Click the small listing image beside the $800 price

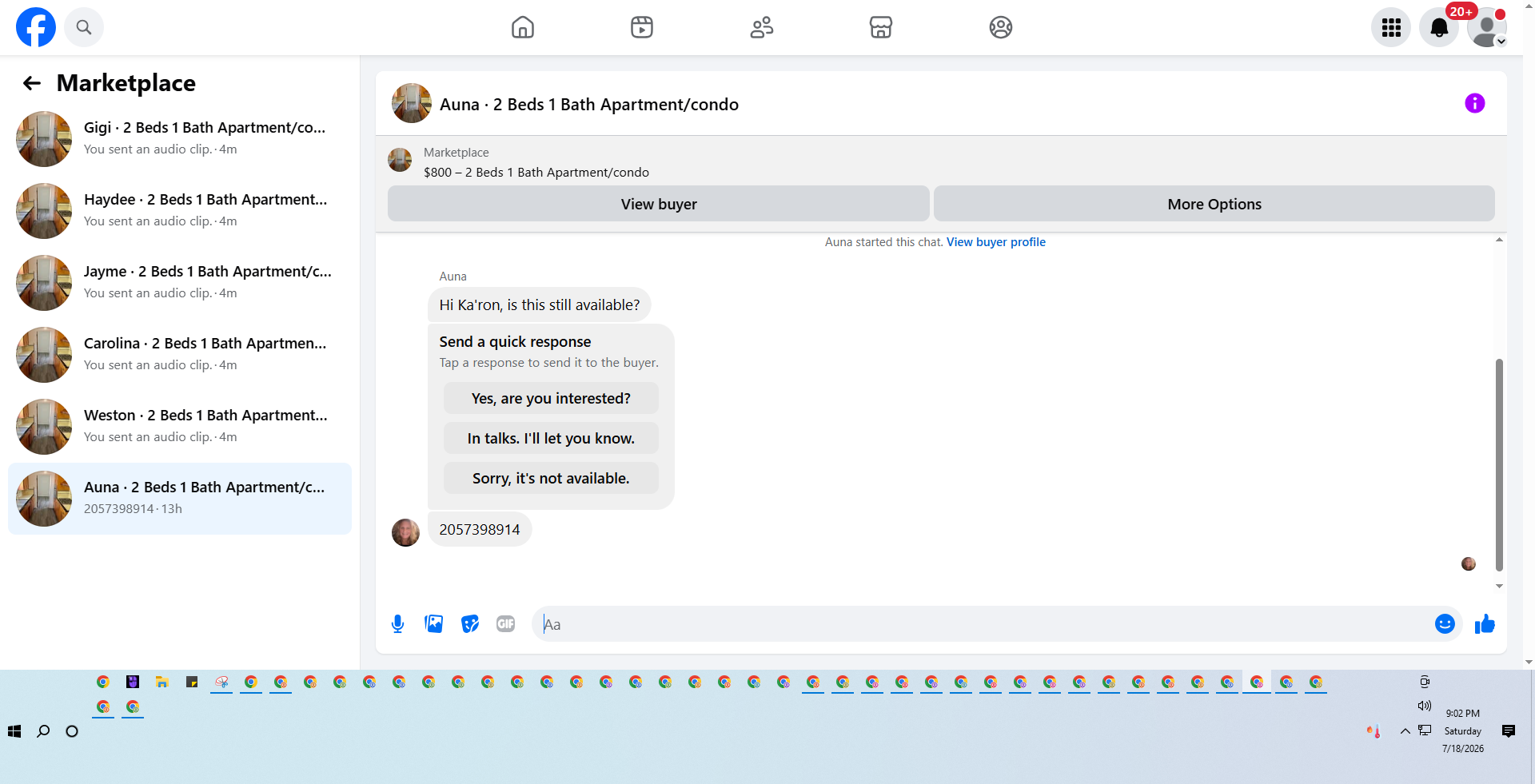tap(400, 160)
